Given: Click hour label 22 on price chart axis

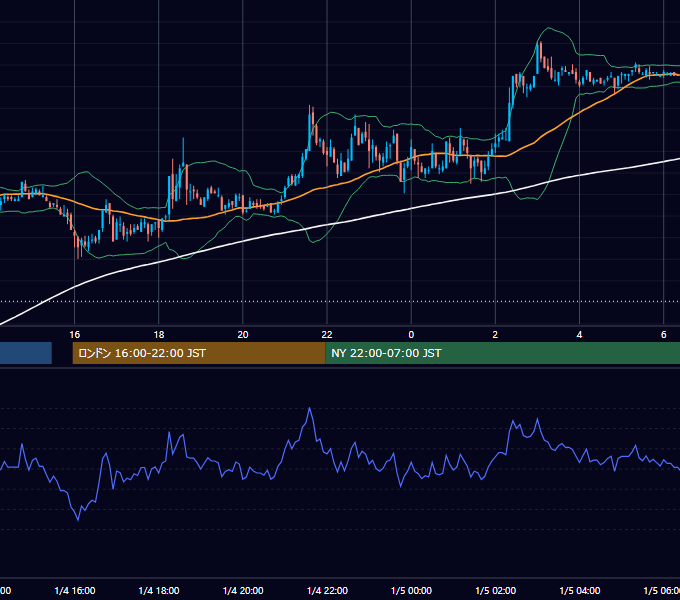Looking at the screenshot, I should 327,334.
